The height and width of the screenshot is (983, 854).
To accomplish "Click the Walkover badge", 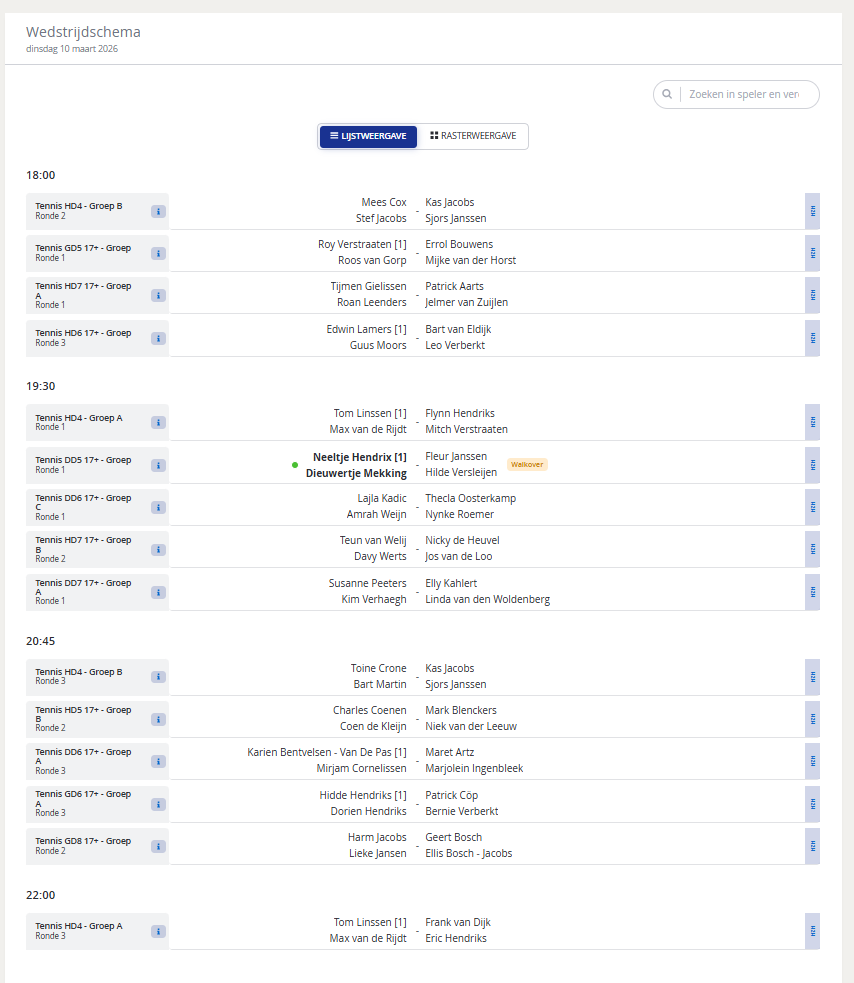I will click(527, 465).
